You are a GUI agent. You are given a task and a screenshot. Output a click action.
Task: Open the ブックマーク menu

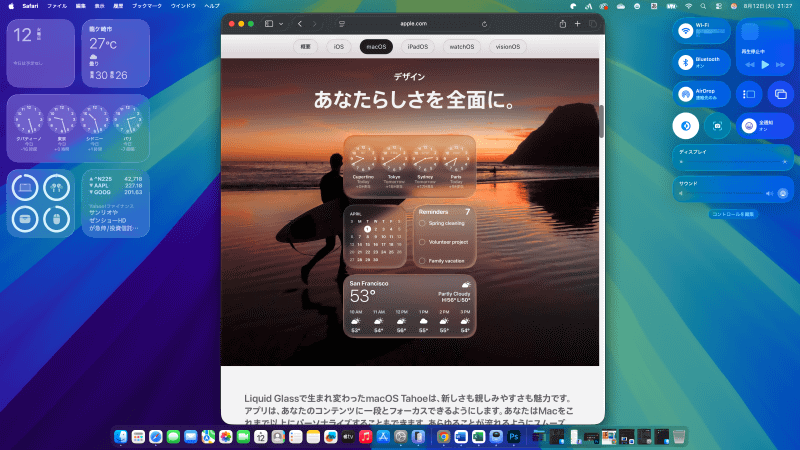(x=147, y=6)
